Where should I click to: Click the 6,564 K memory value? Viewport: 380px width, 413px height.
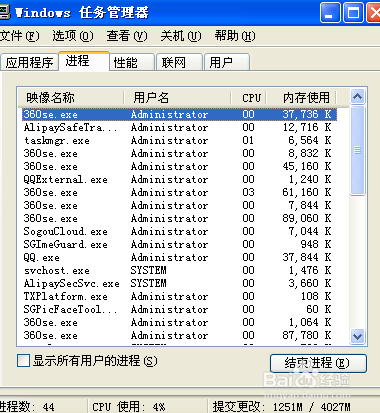310,140
